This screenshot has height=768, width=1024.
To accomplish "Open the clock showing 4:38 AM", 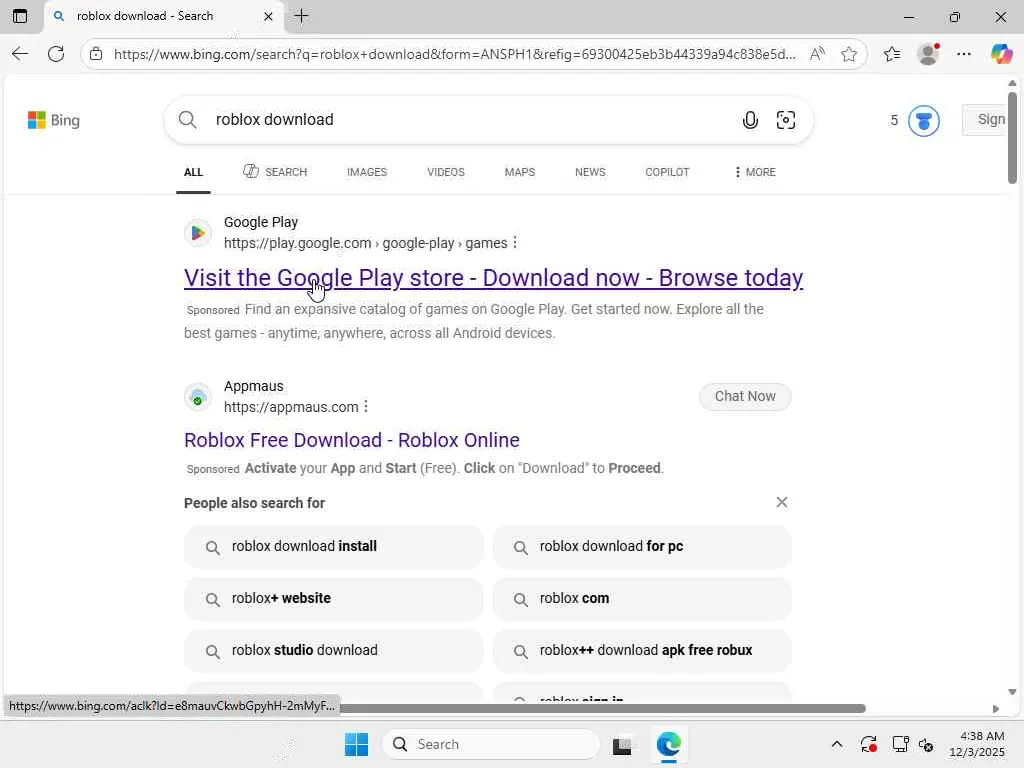I will pos(976,744).
